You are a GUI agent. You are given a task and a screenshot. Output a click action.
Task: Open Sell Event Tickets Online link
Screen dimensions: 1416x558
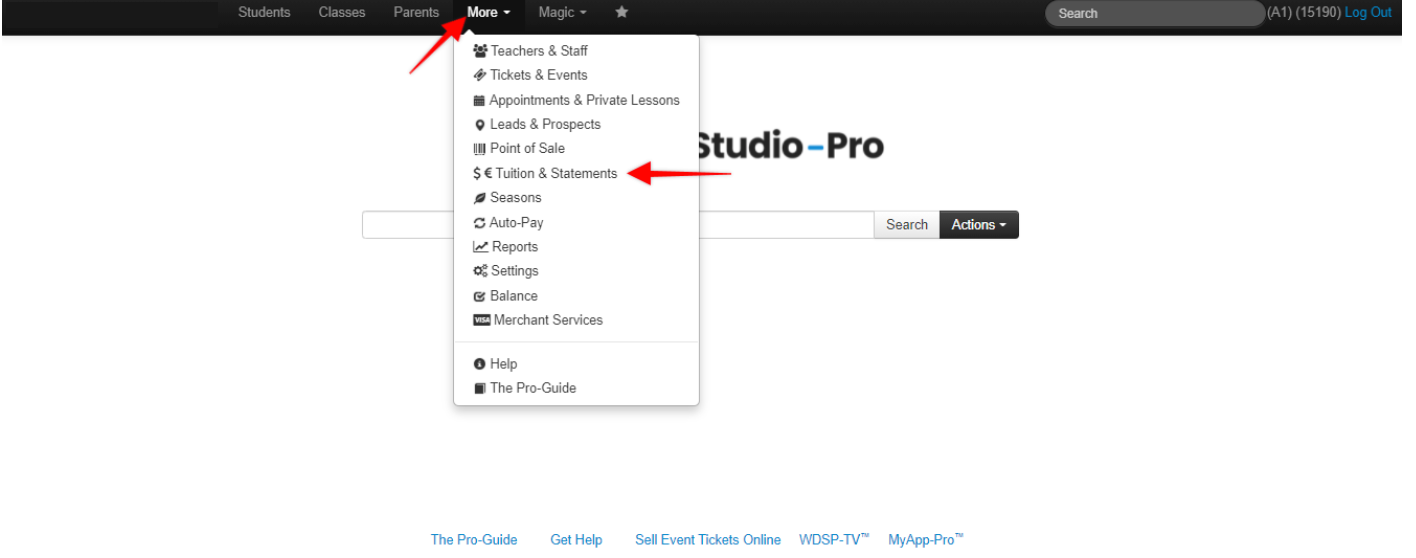click(x=708, y=540)
